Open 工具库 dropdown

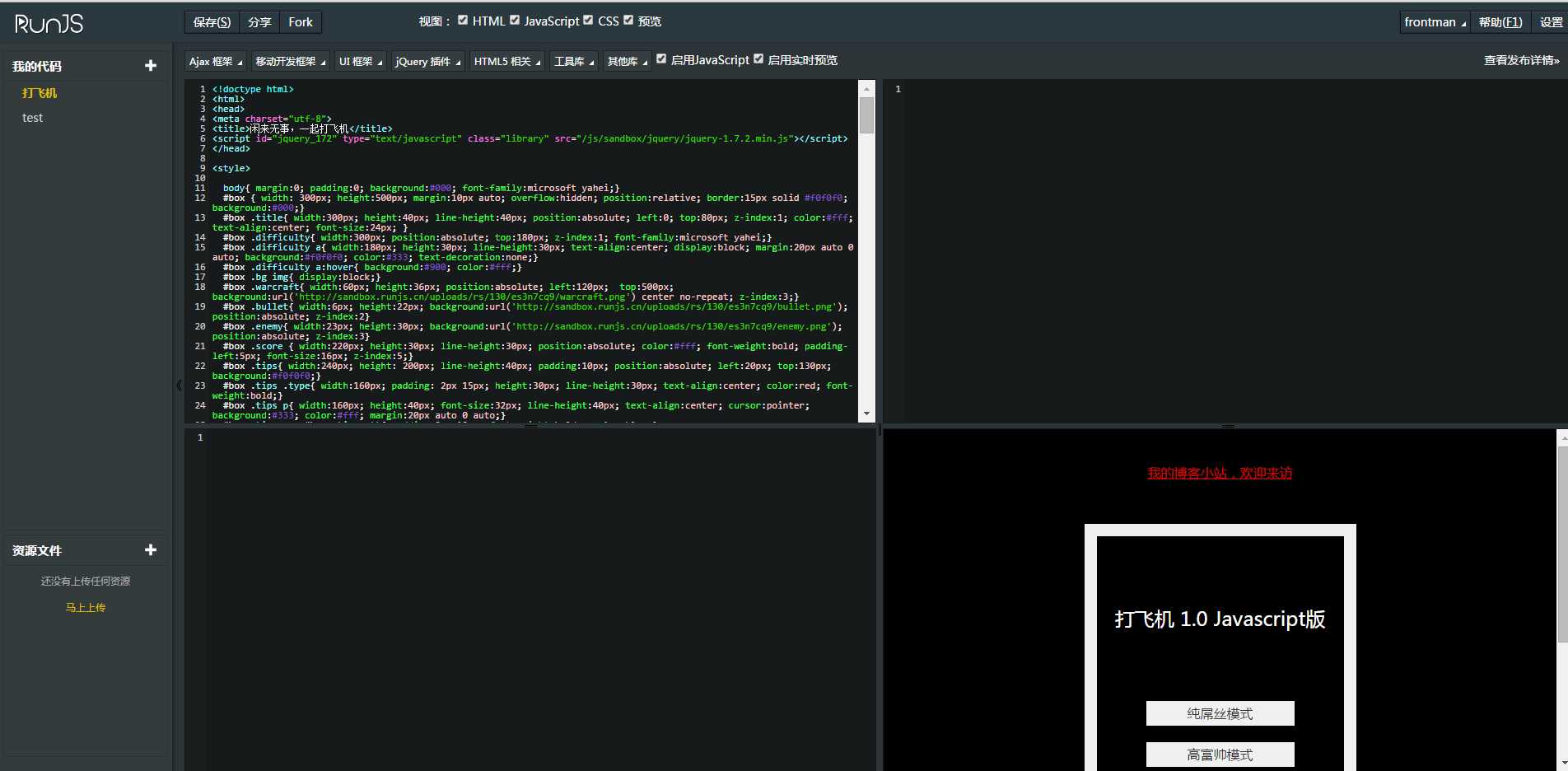pos(574,61)
